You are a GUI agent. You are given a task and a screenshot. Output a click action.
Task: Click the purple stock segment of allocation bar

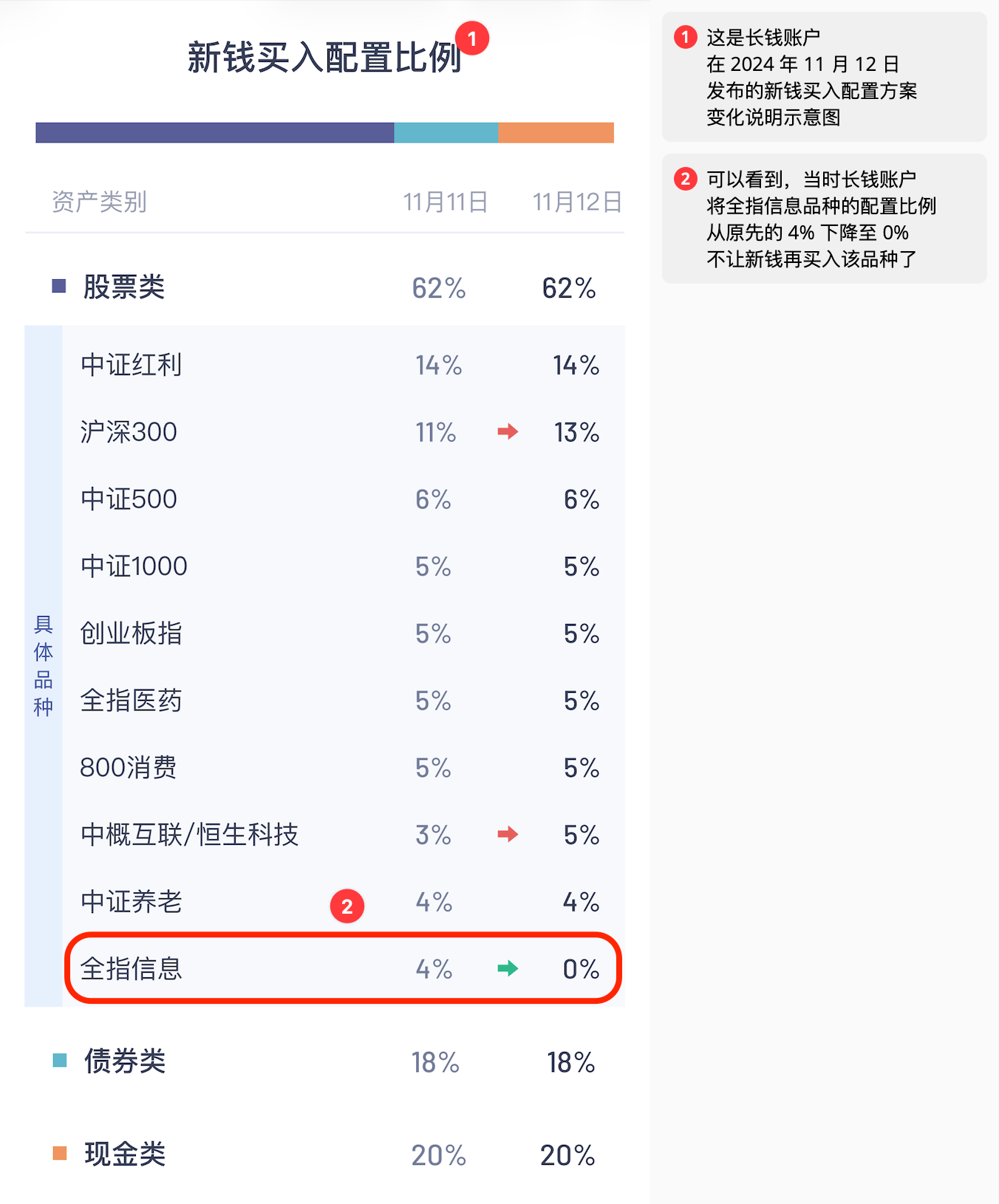point(215,133)
